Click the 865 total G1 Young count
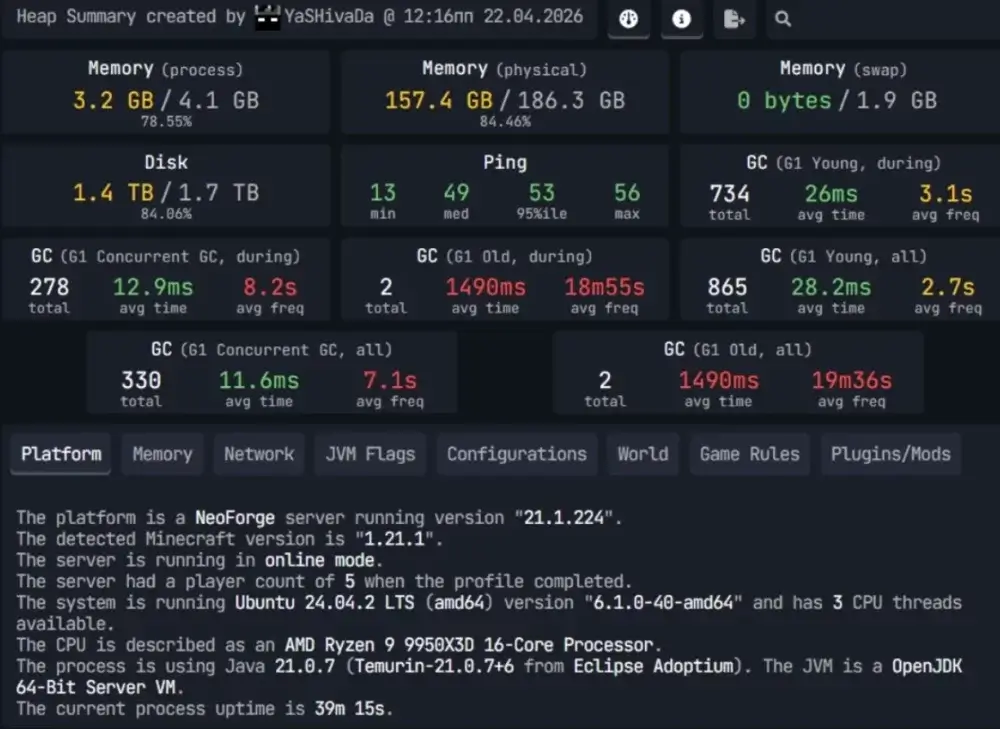Screen dimensions: 1000x729 (727, 287)
